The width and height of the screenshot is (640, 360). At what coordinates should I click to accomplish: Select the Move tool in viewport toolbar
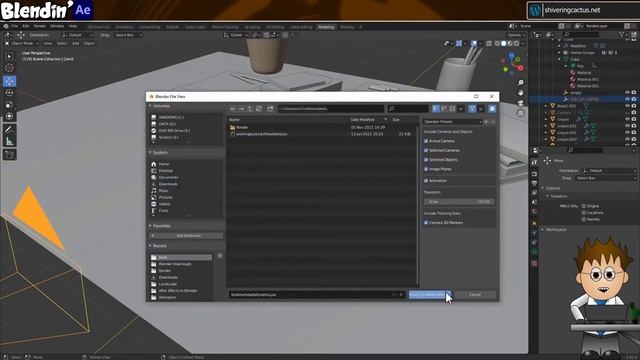(x=9, y=81)
